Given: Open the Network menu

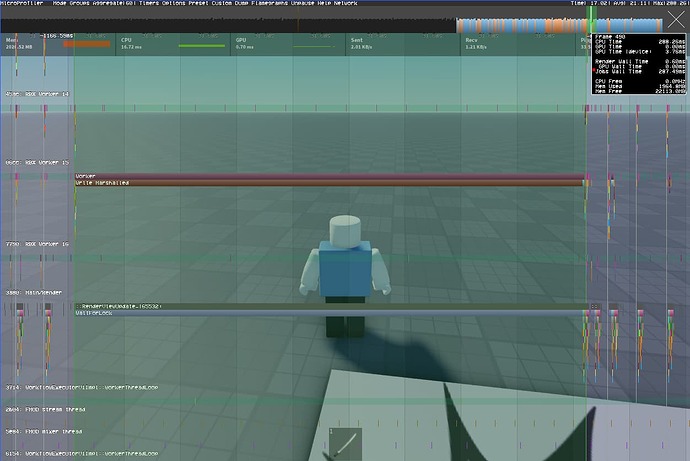Looking at the screenshot, I should point(345,3).
